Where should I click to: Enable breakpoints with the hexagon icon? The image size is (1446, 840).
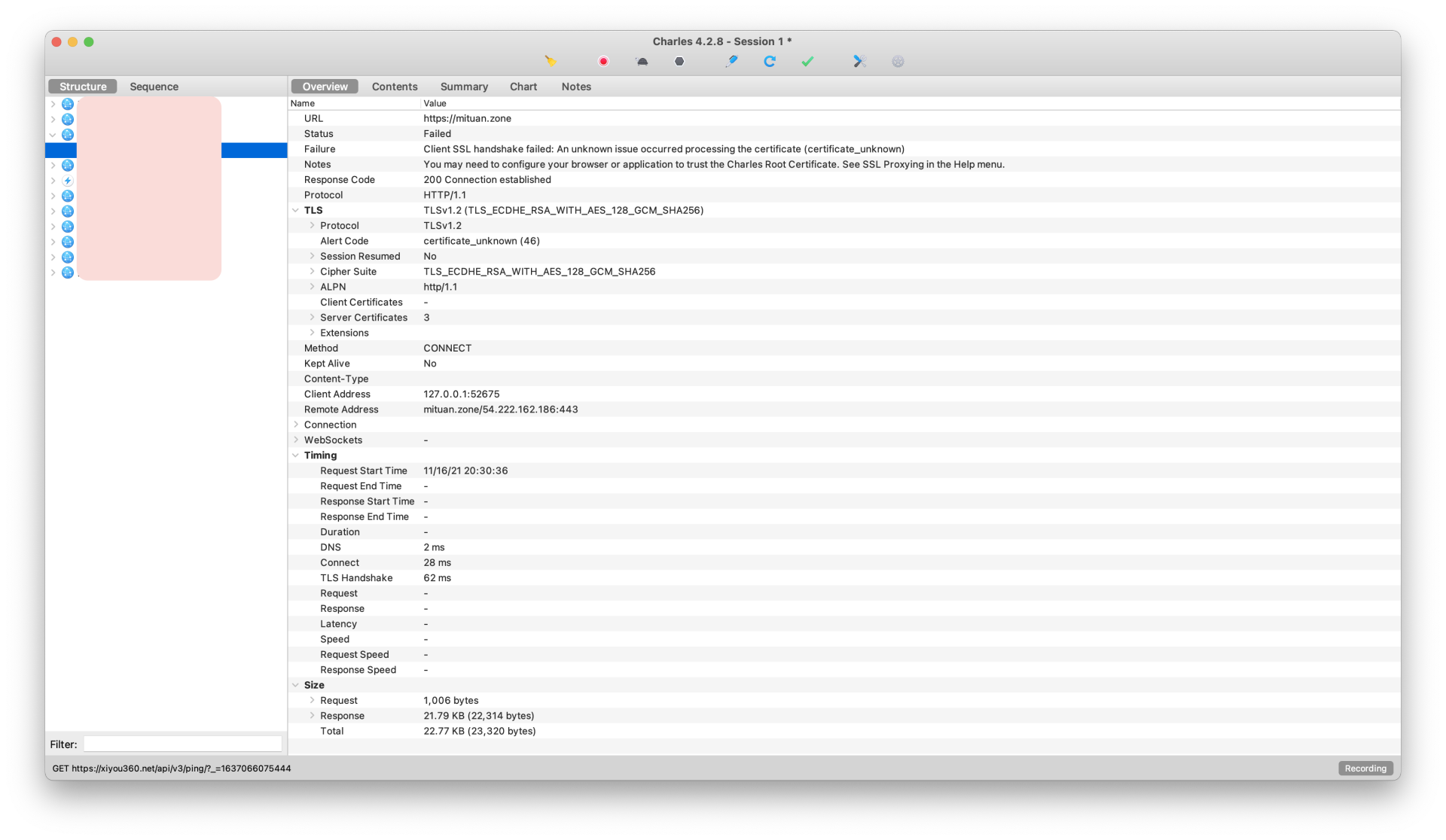coord(679,62)
